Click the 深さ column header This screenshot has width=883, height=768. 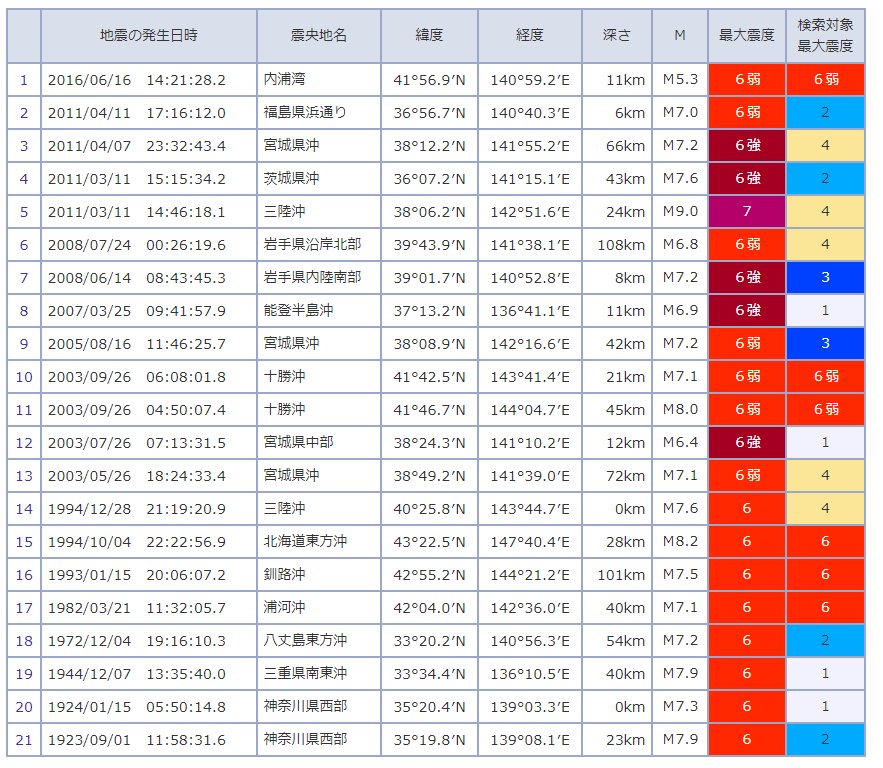click(x=617, y=35)
